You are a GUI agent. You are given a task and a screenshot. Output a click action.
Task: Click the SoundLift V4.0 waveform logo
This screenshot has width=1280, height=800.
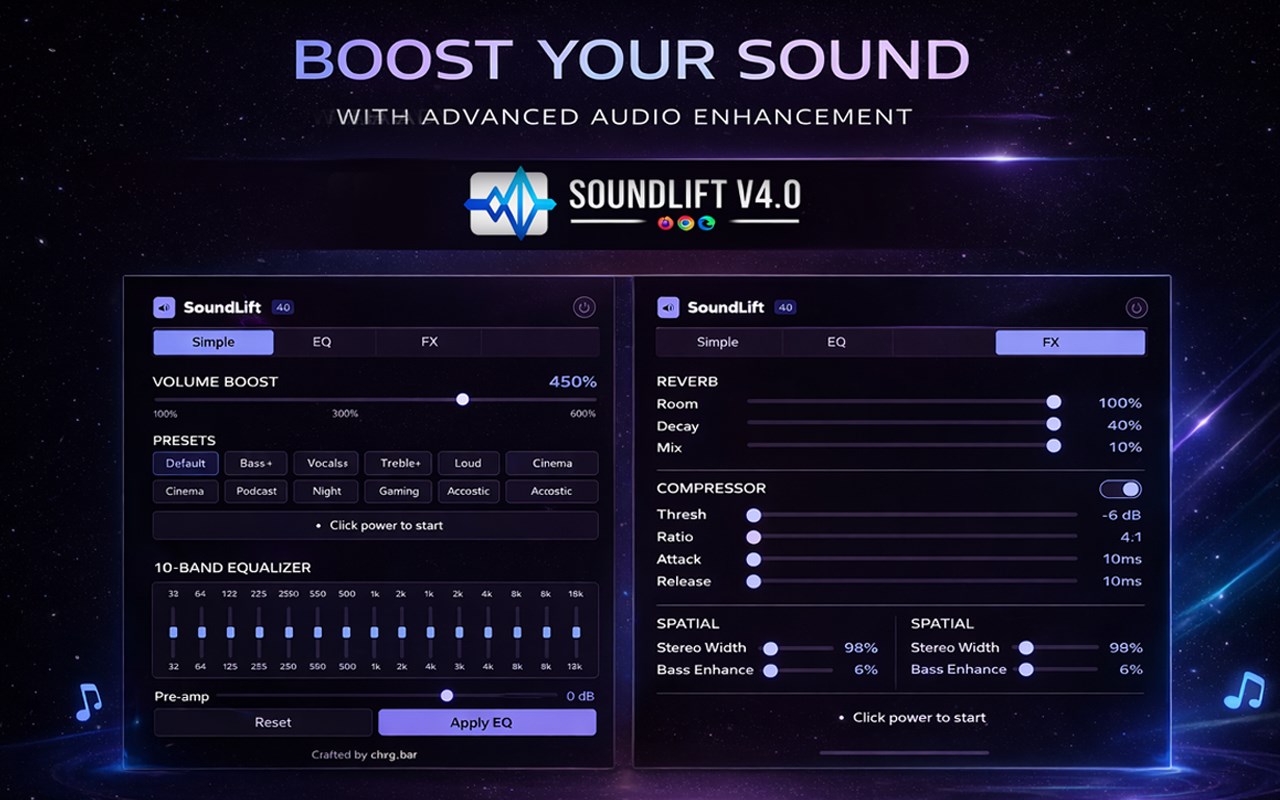(x=510, y=204)
